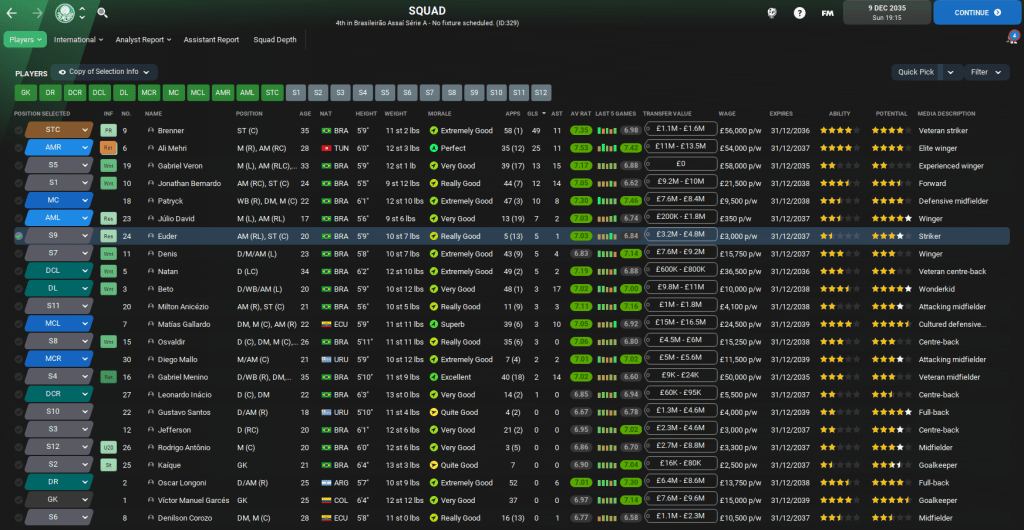Tick the selection checkbox for Brenner
1024x530 pixels.
tap(19, 130)
